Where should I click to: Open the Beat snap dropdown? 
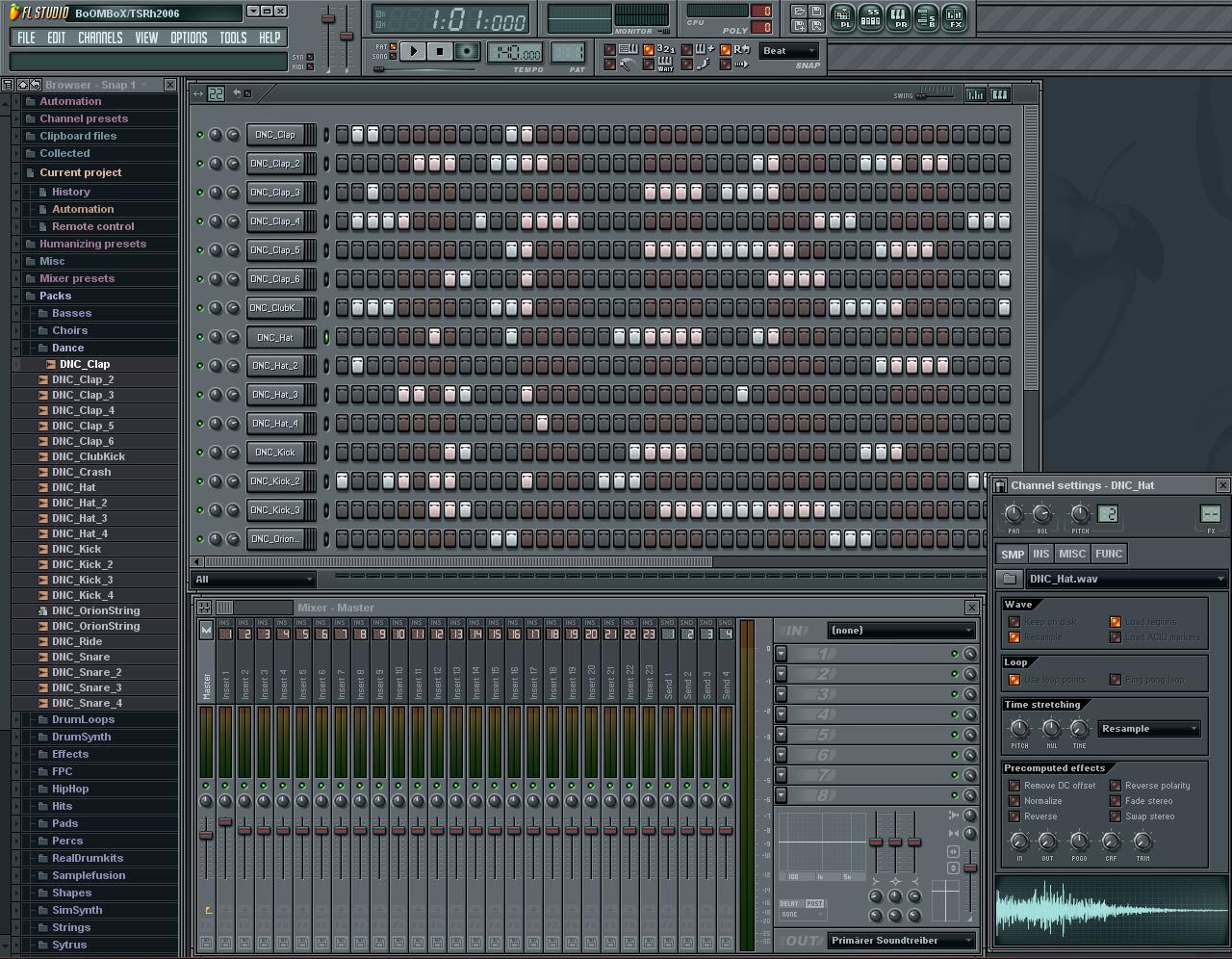[789, 51]
